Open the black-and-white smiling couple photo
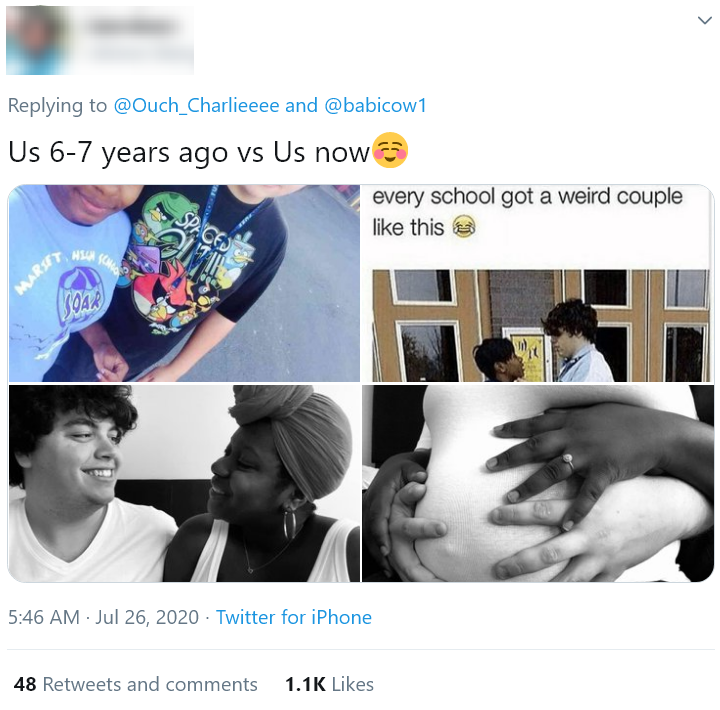Viewport: 720px width, 710px height. tap(184, 484)
